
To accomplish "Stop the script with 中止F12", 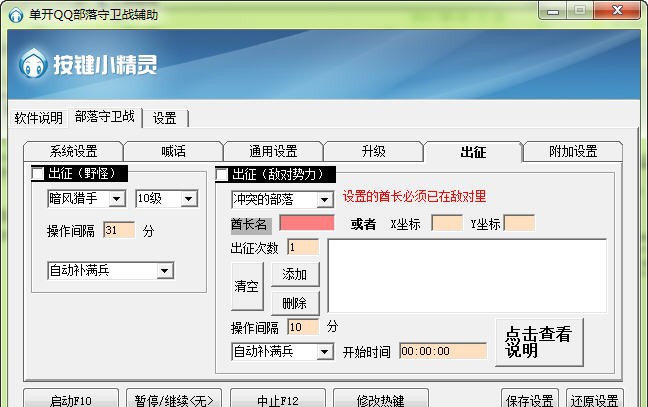I will click(278, 399).
